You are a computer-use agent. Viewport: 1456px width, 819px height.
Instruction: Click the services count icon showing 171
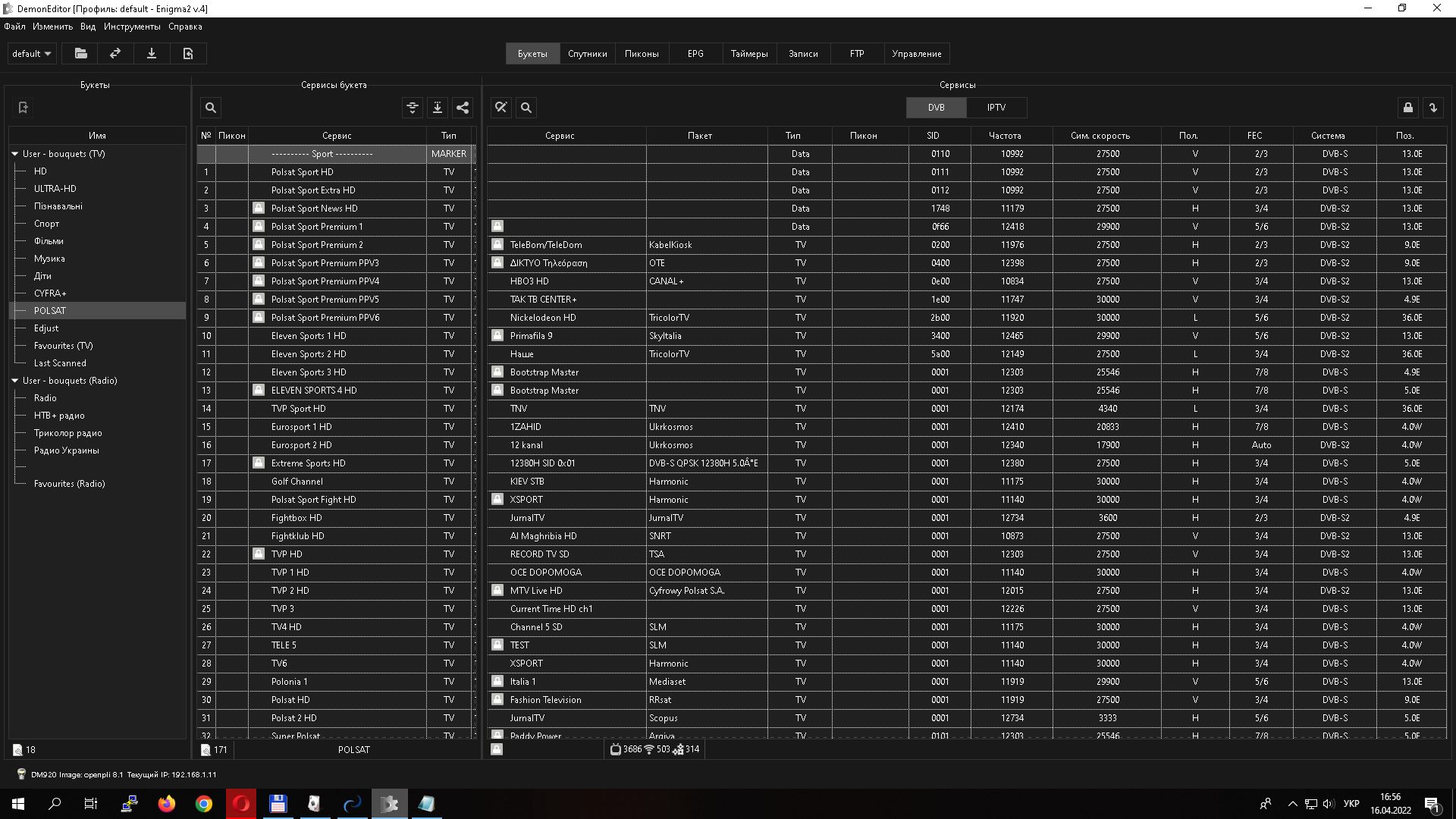(206, 750)
